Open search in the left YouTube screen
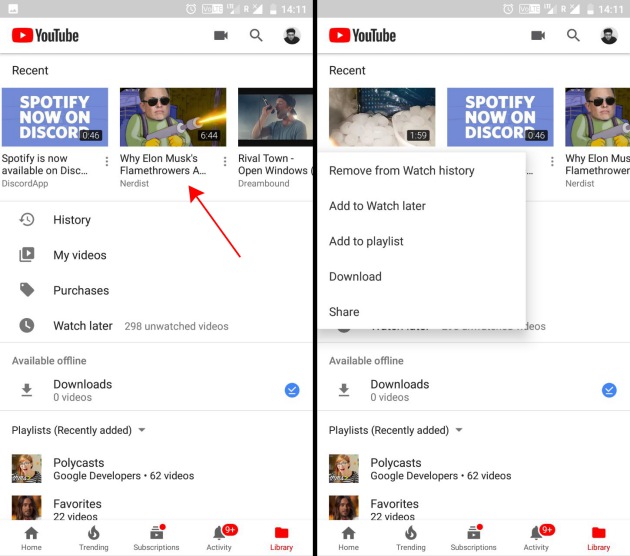This screenshot has height=556, width=630. click(256, 36)
